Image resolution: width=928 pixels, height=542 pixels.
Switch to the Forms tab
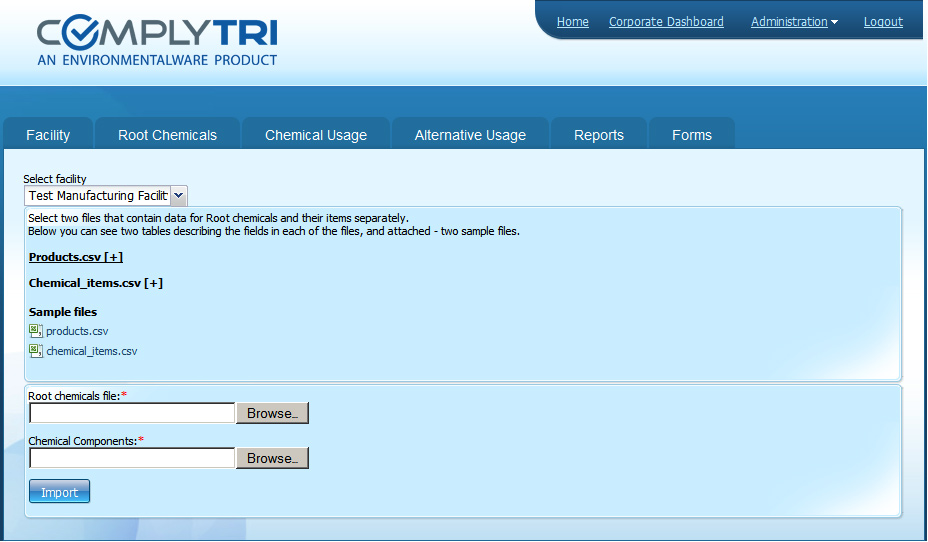[x=692, y=135]
